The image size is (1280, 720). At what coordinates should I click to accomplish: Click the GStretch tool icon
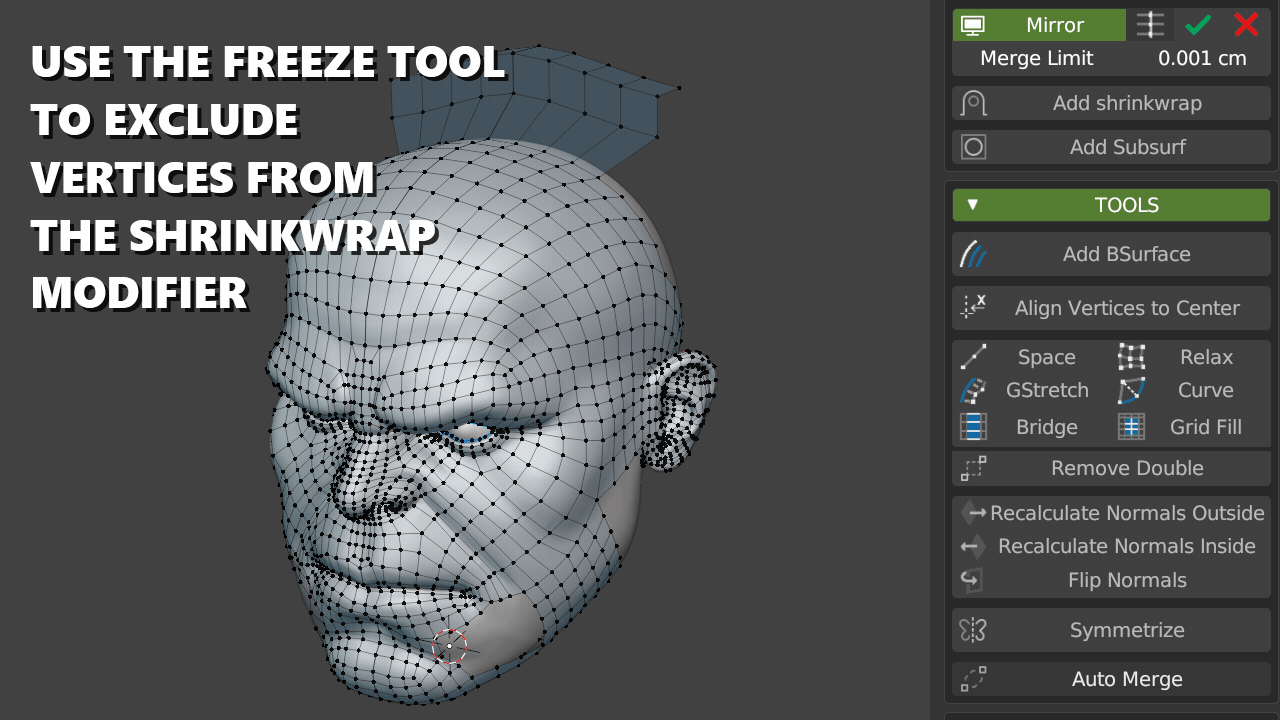click(973, 390)
